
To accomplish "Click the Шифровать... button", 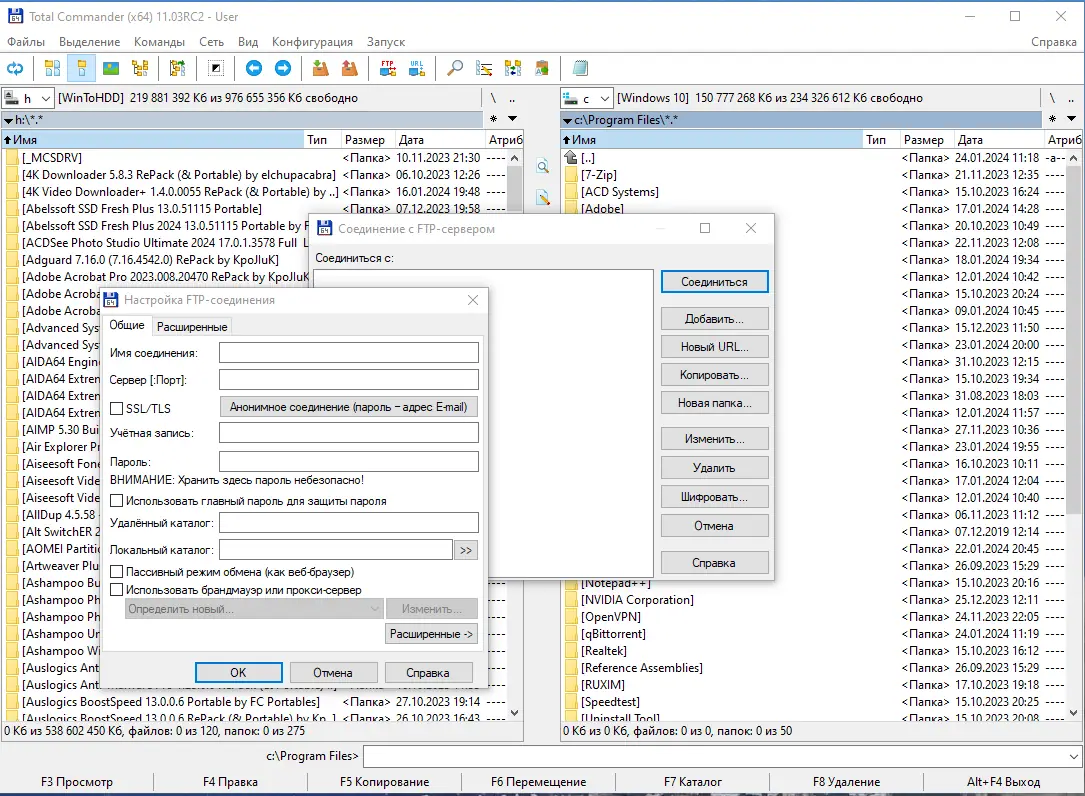I will (714, 497).
